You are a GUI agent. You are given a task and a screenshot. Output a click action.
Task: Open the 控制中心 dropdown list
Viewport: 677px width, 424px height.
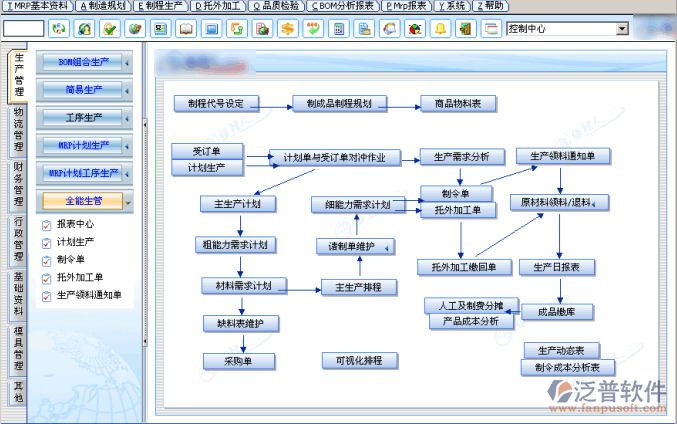click(x=622, y=29)
